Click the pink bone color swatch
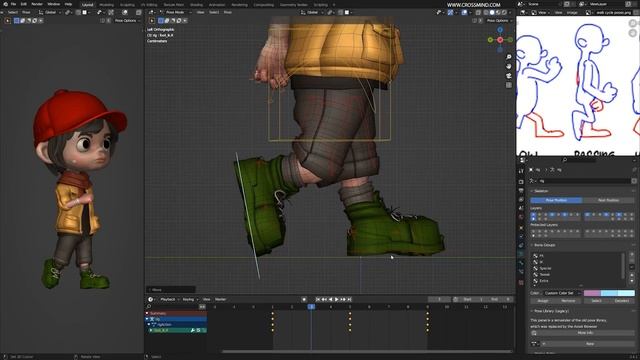 click(x=592, y=293)
